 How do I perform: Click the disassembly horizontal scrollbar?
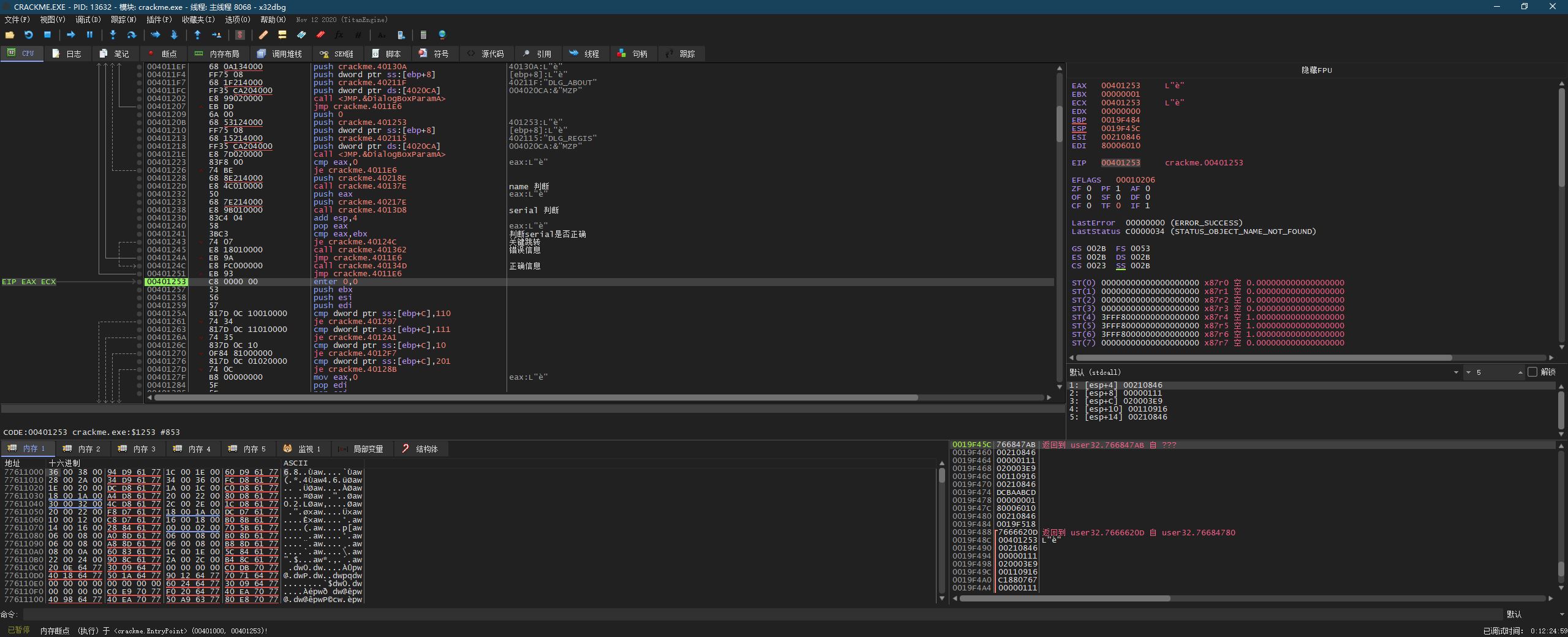[536, 398]
